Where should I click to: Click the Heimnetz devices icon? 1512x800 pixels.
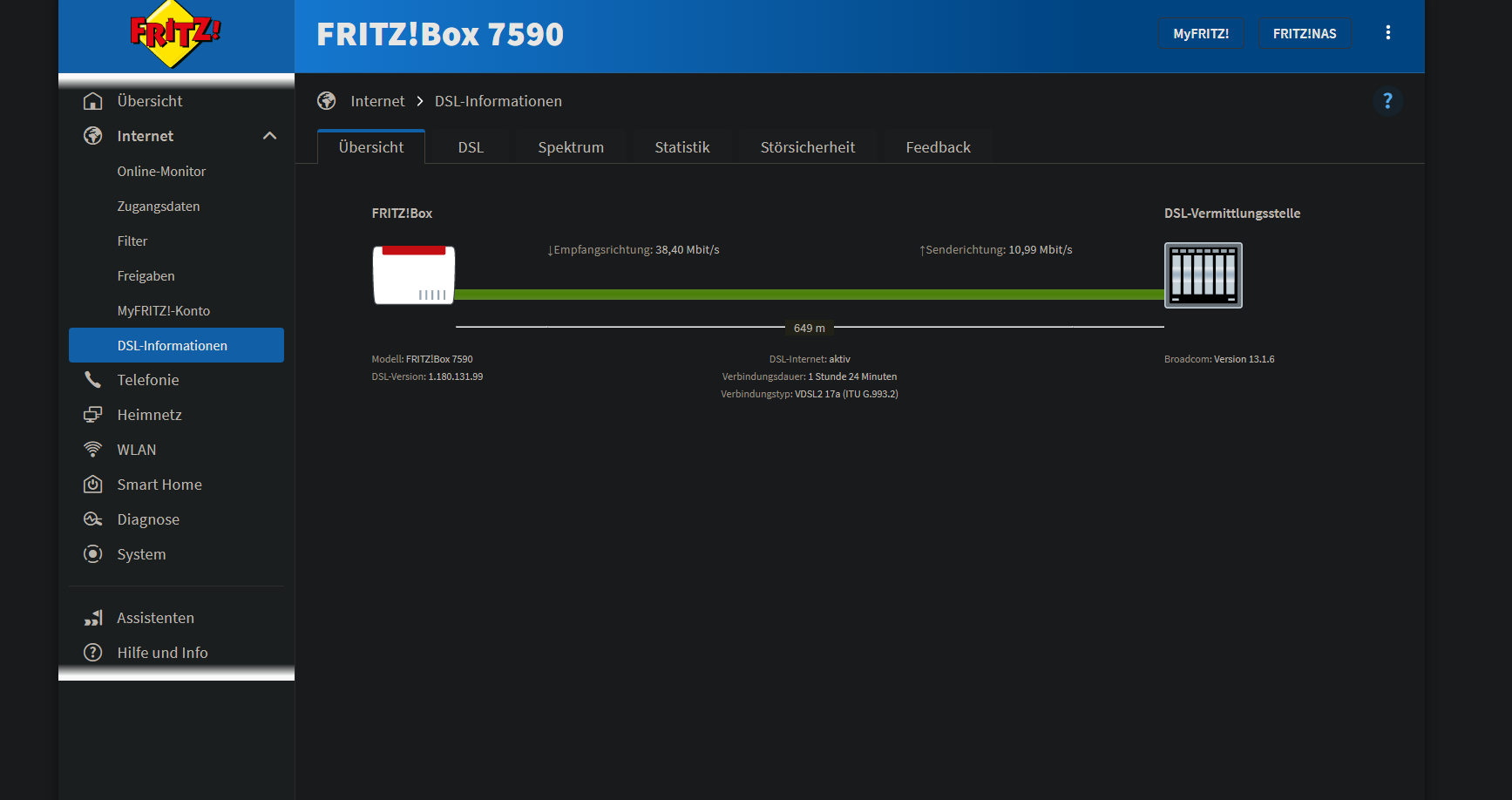pyautogui.click(x=93, y=415)
